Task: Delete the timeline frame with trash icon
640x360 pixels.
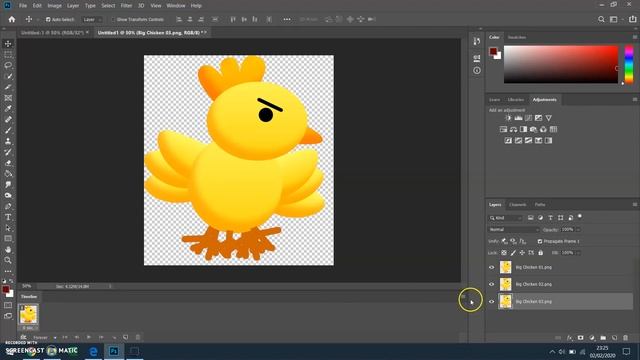Action: [138, 338]
